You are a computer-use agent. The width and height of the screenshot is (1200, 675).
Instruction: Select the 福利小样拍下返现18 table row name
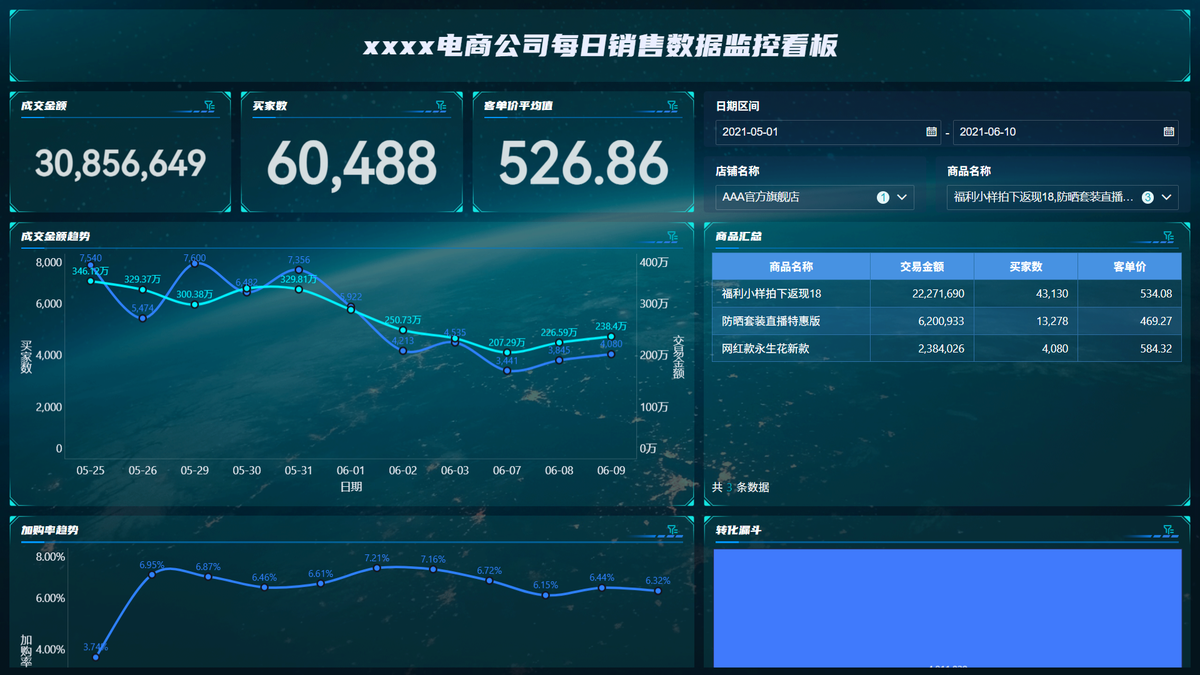(771, 294)
